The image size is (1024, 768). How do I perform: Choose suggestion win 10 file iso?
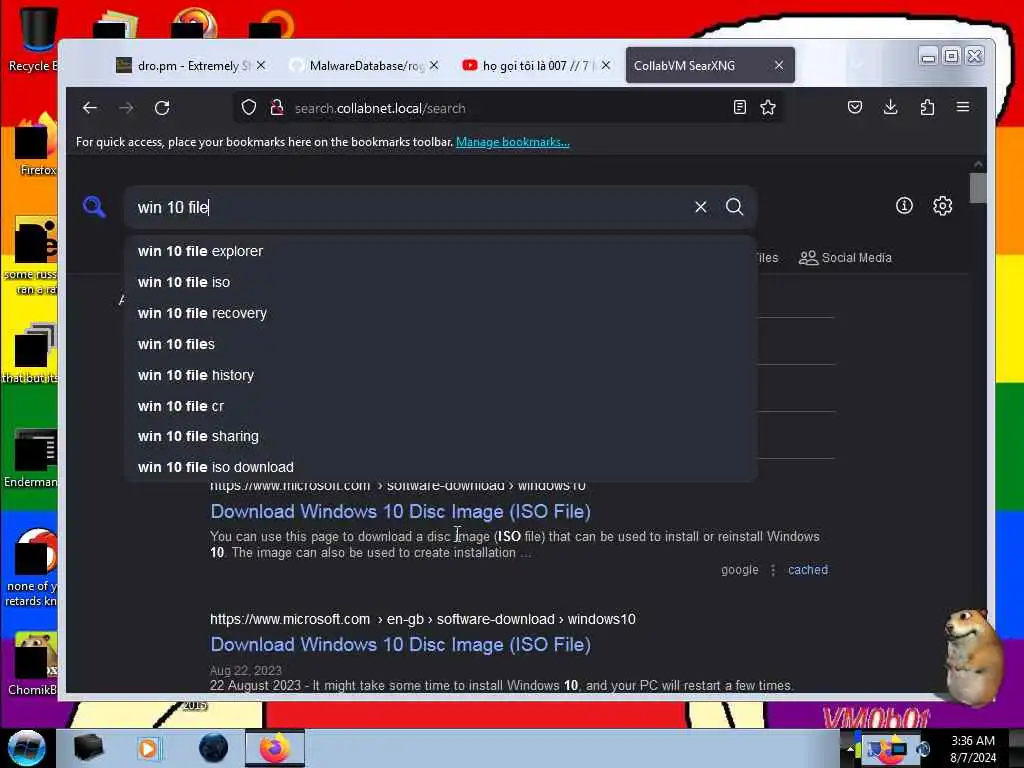pyautogui.click(x=441, y=282)
